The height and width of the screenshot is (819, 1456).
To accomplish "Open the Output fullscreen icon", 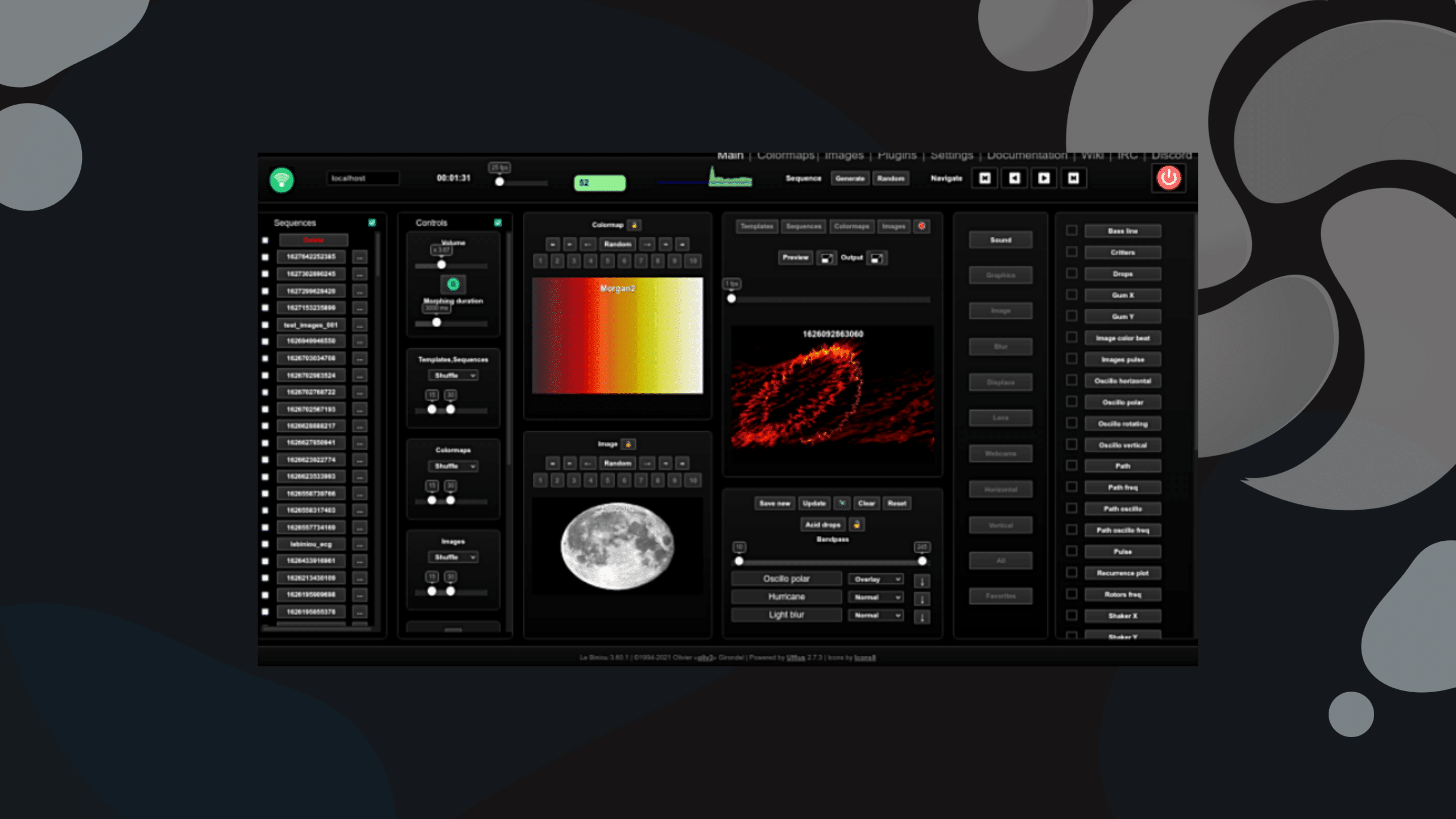I will click(877, 258).
